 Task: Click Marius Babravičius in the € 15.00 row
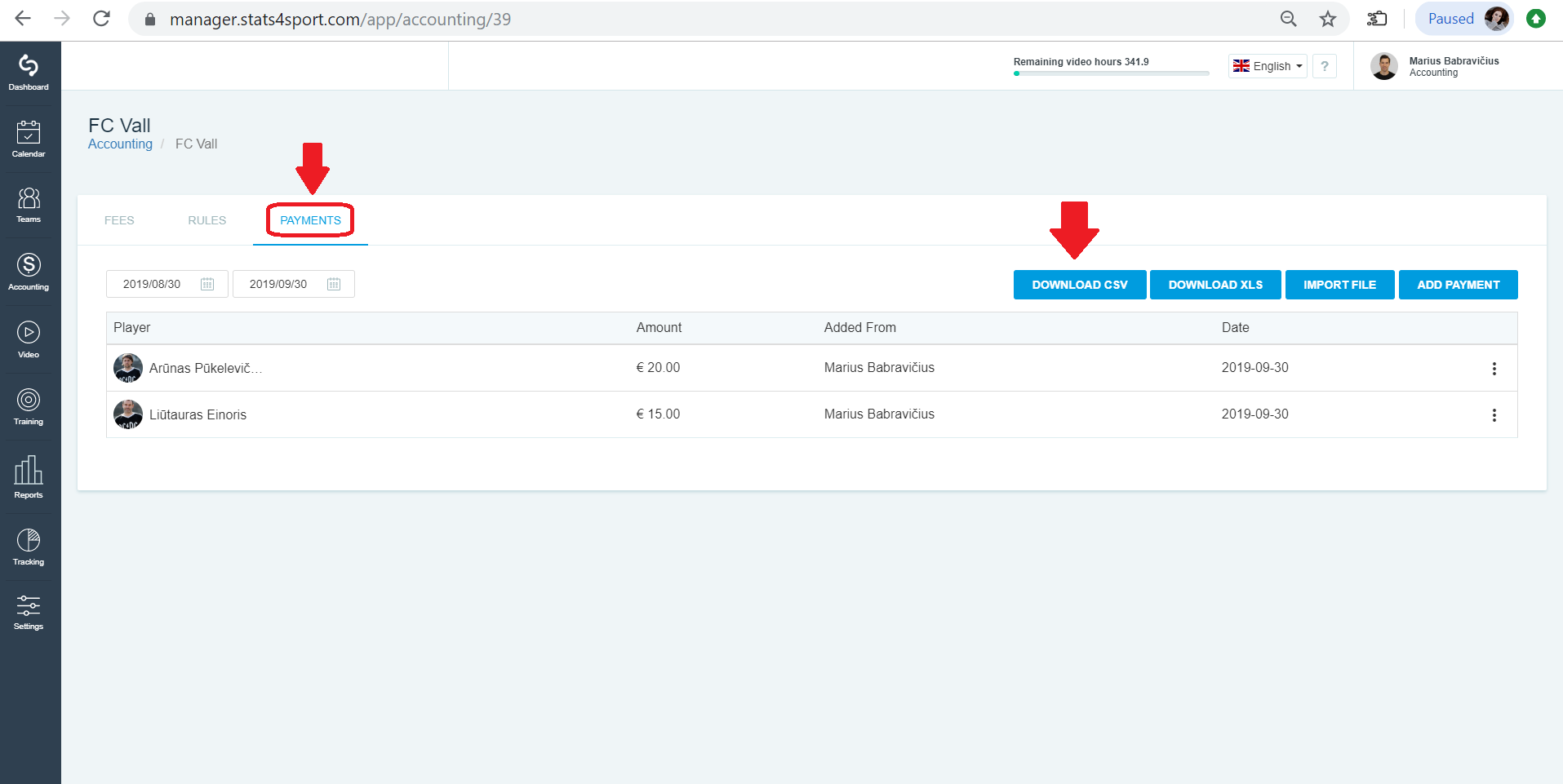tap(879, 414)
